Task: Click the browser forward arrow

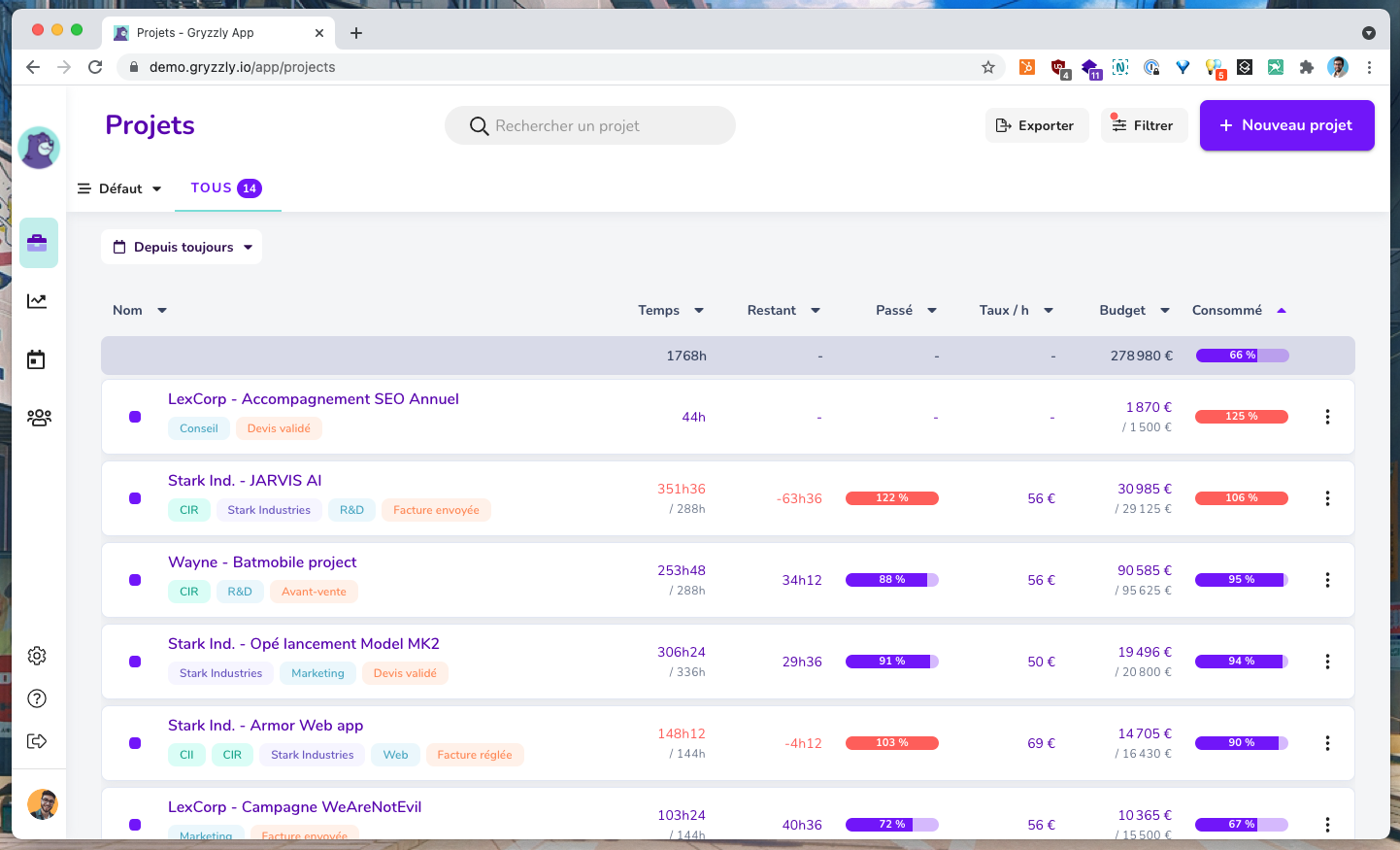Action: [64, 67]
